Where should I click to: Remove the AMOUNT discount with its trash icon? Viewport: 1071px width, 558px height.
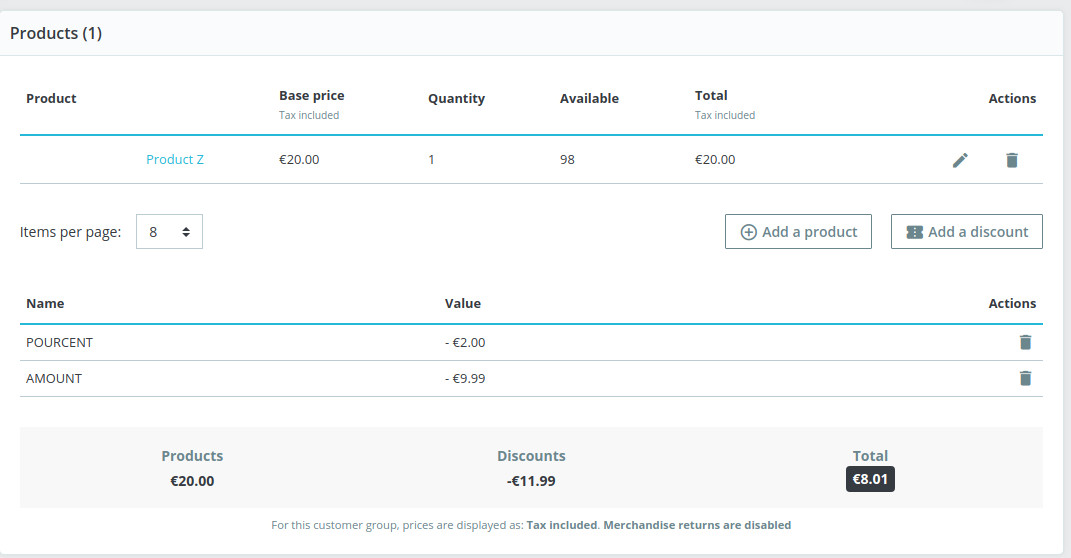(x=1025, y=378)
